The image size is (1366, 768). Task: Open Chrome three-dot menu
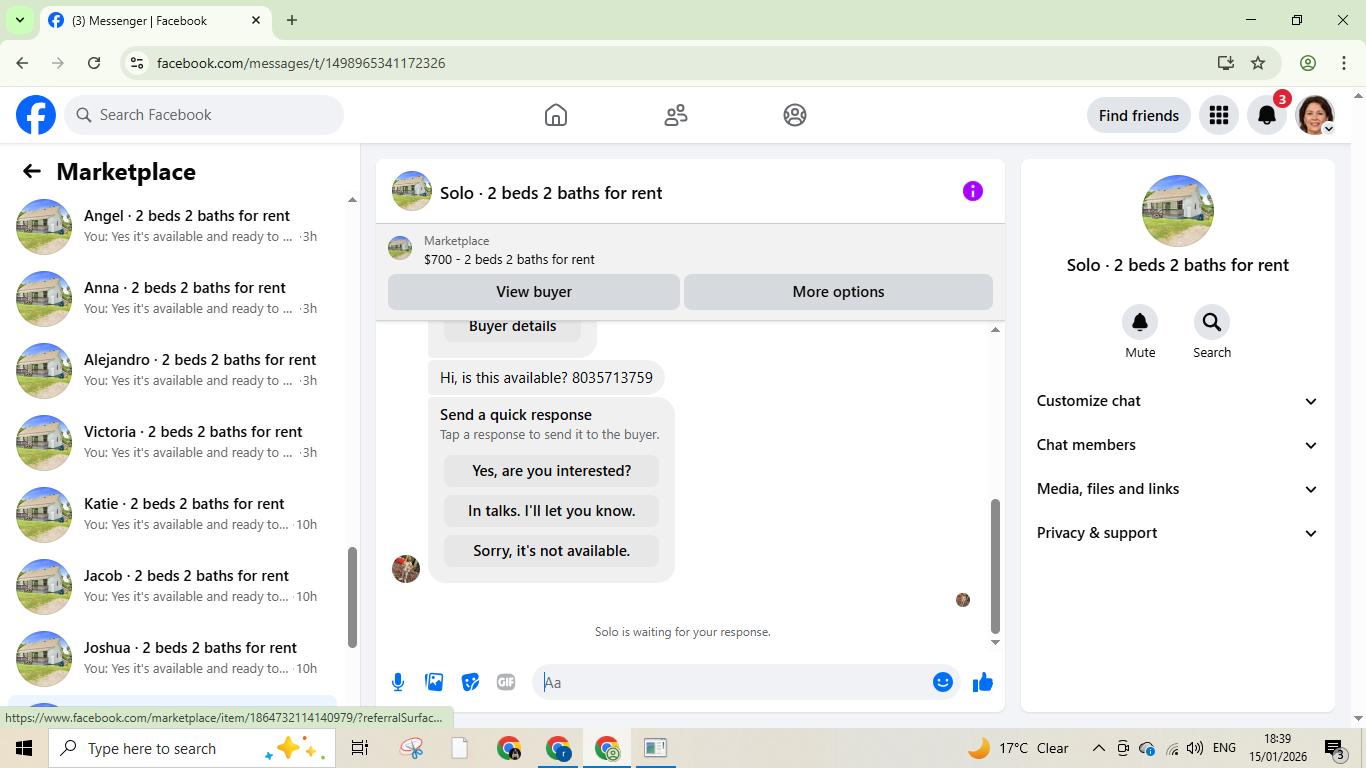pos(1343,63)
